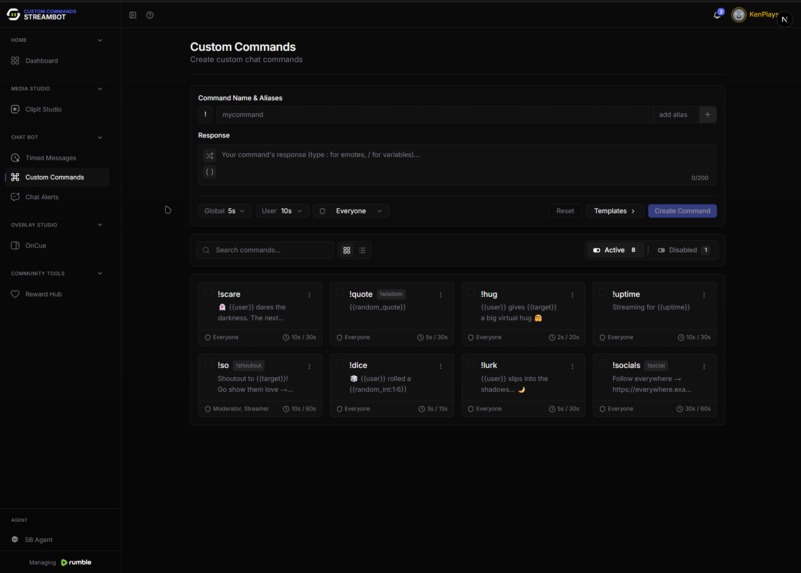Open the notifications bell
This screenshot has width=801, height=573.
[x=717, y=15]
